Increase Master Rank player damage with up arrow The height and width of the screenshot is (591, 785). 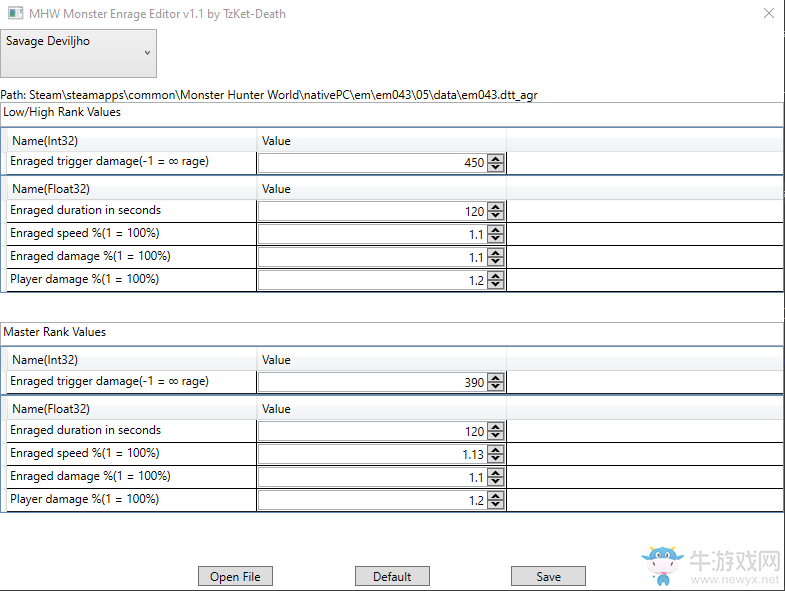coord(496,497)
